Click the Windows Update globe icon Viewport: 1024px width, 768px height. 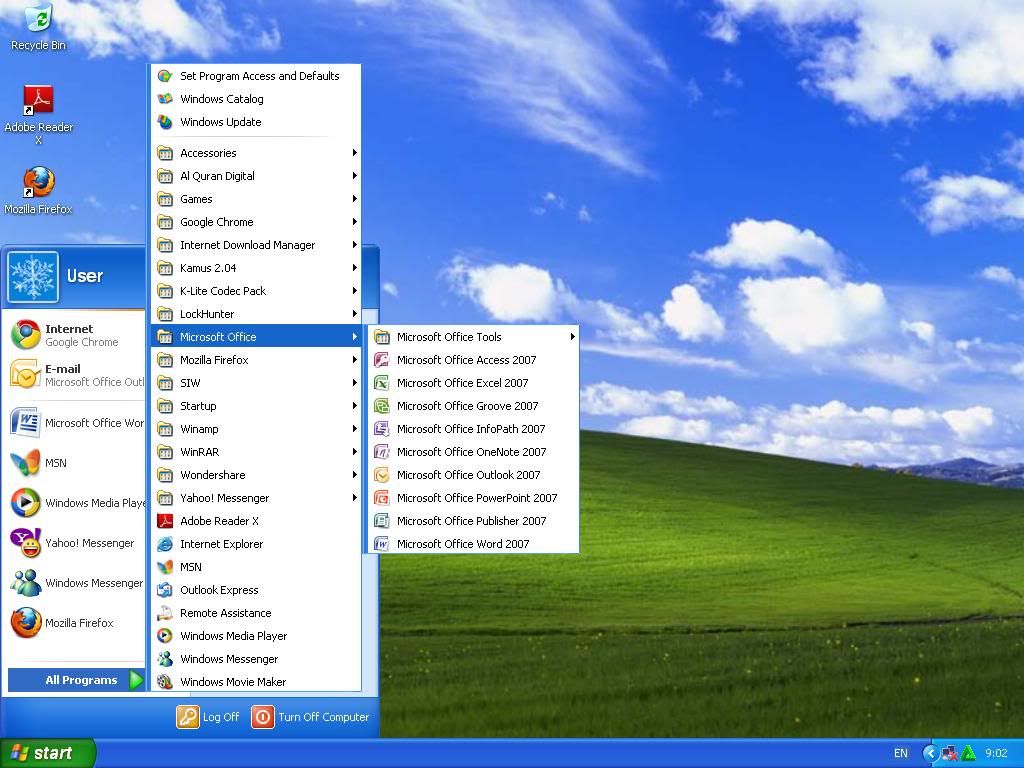pos(165,121)
